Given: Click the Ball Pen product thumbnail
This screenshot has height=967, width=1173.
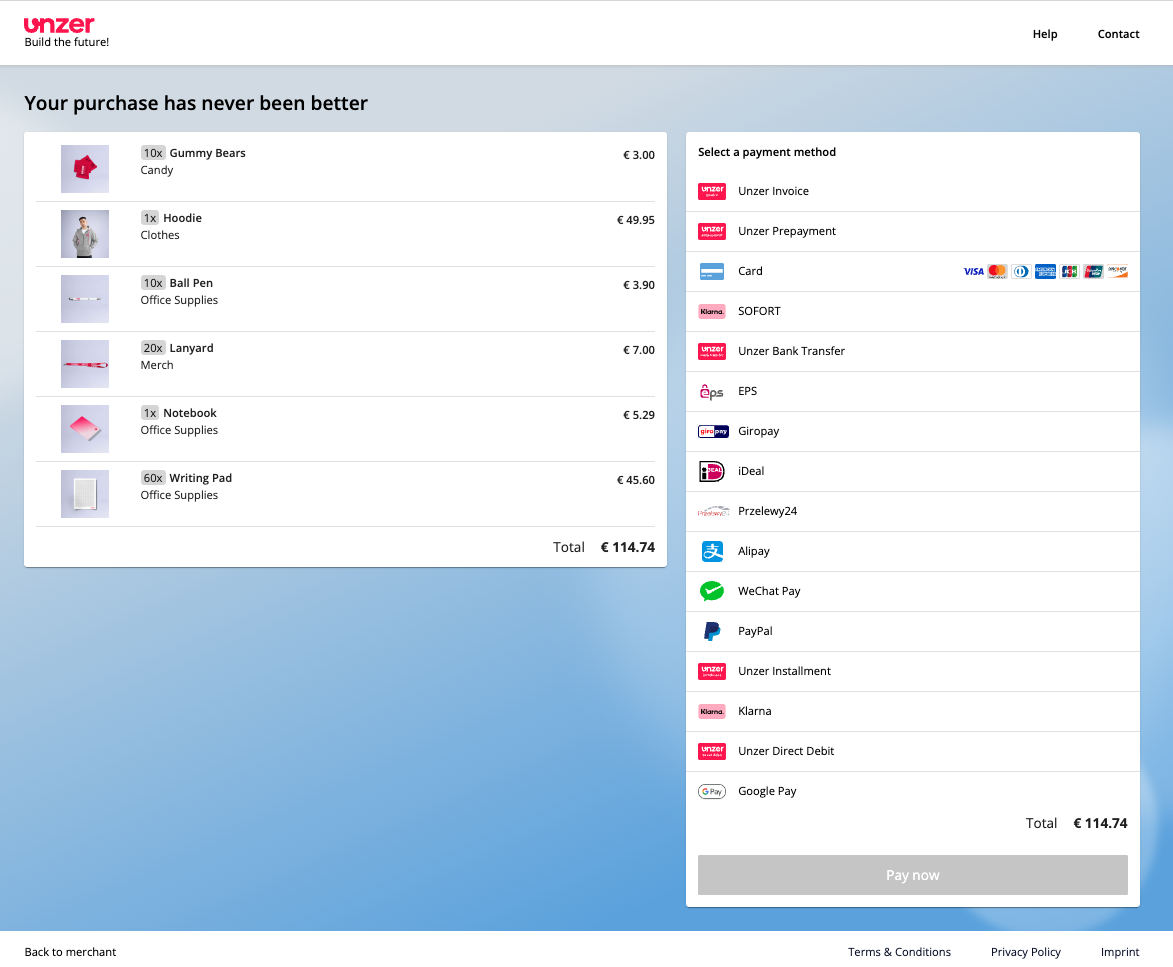Looking at the screenshot, I should click(85, 299).
